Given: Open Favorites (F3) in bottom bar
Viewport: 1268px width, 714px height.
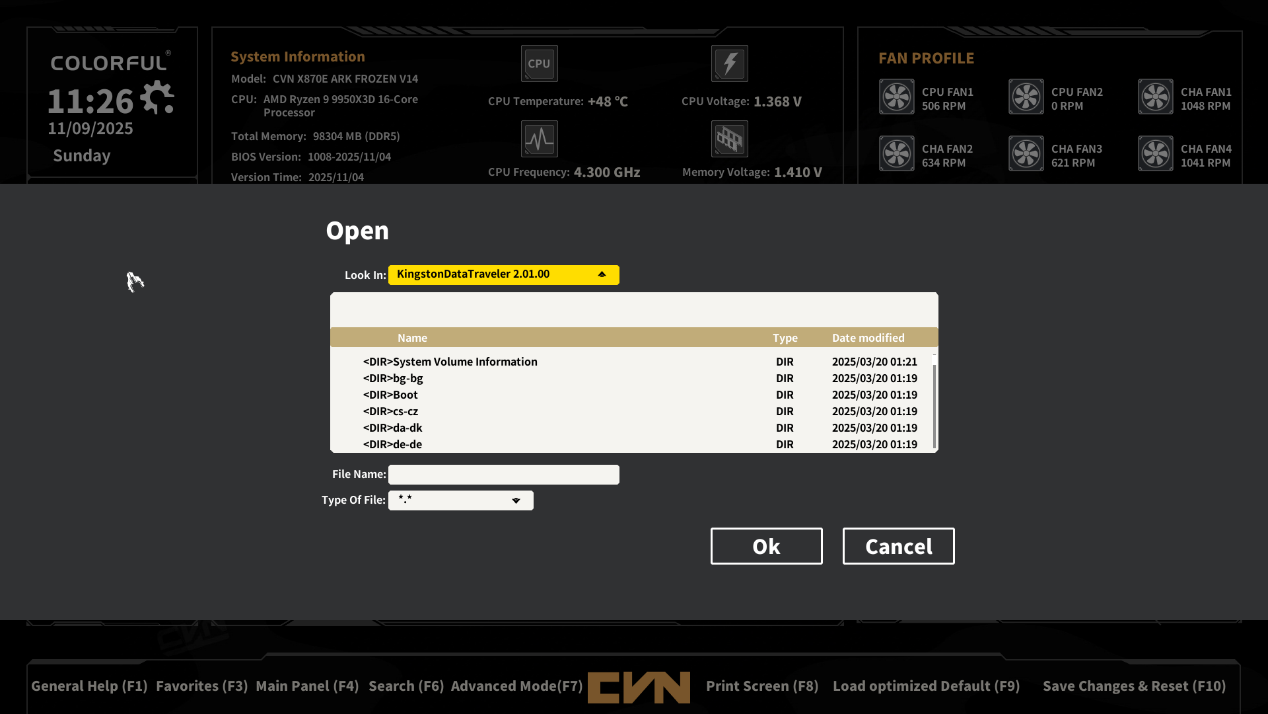Looking at the screenshot, I should pos(201,686).
